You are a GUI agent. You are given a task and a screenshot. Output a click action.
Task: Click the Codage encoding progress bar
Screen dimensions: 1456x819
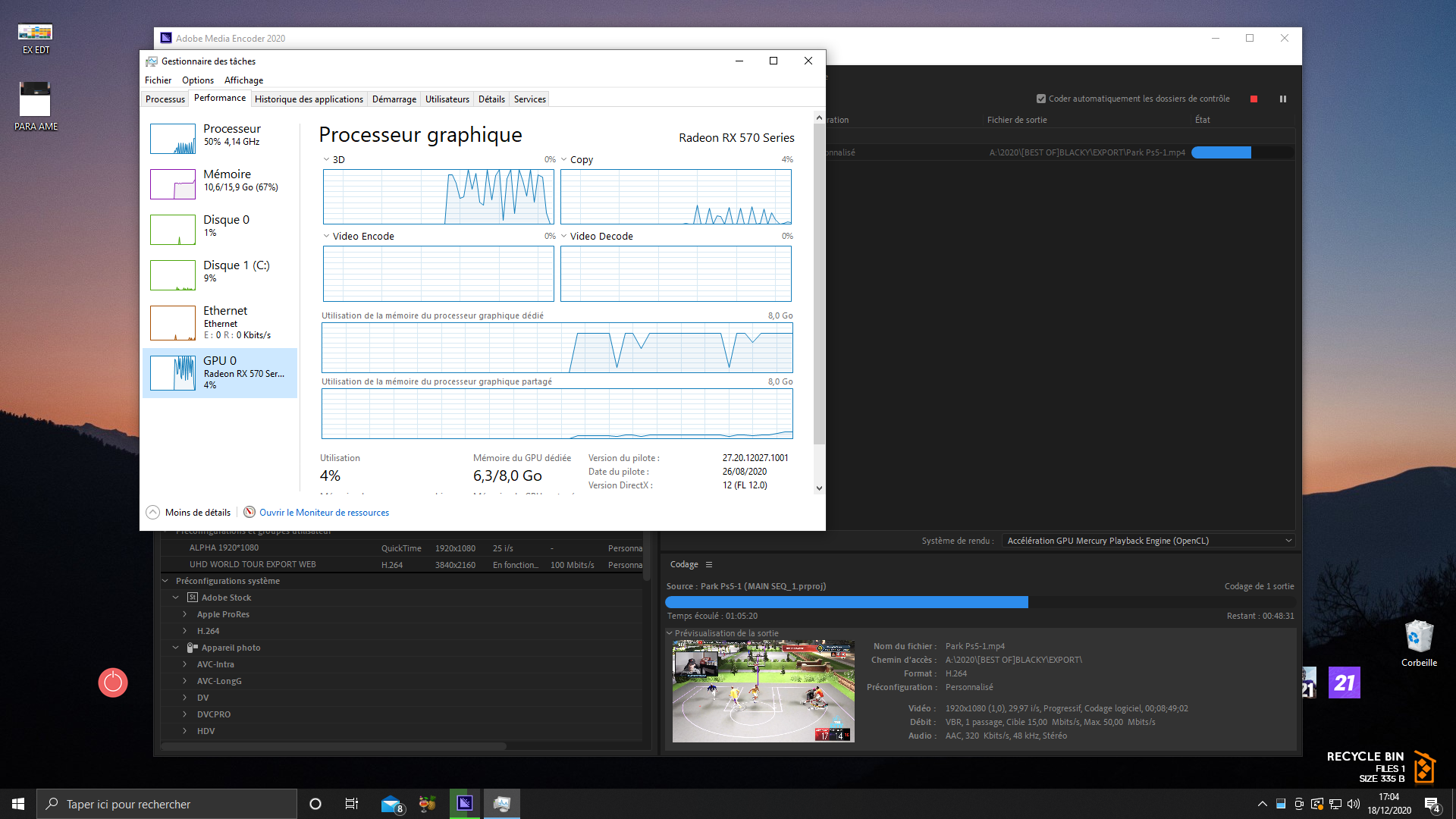[x=980, y=602]
